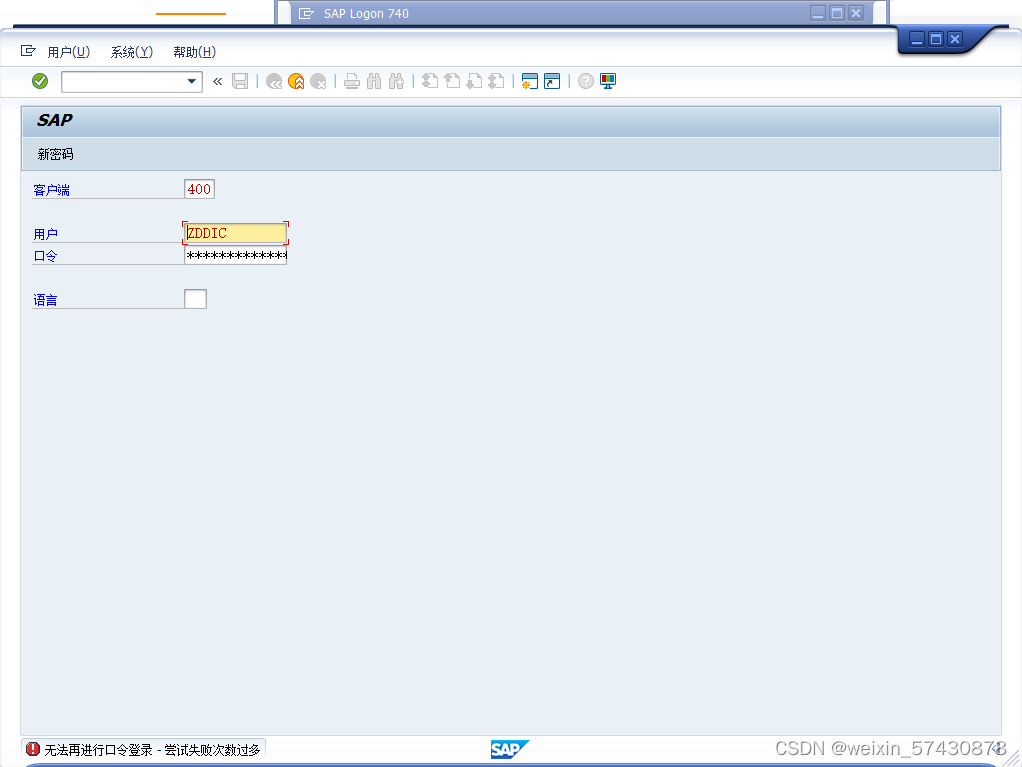Close the SAP login window
Image resolution: width=1022 pixels, height=767 pixels.
[x=955, y=39]
